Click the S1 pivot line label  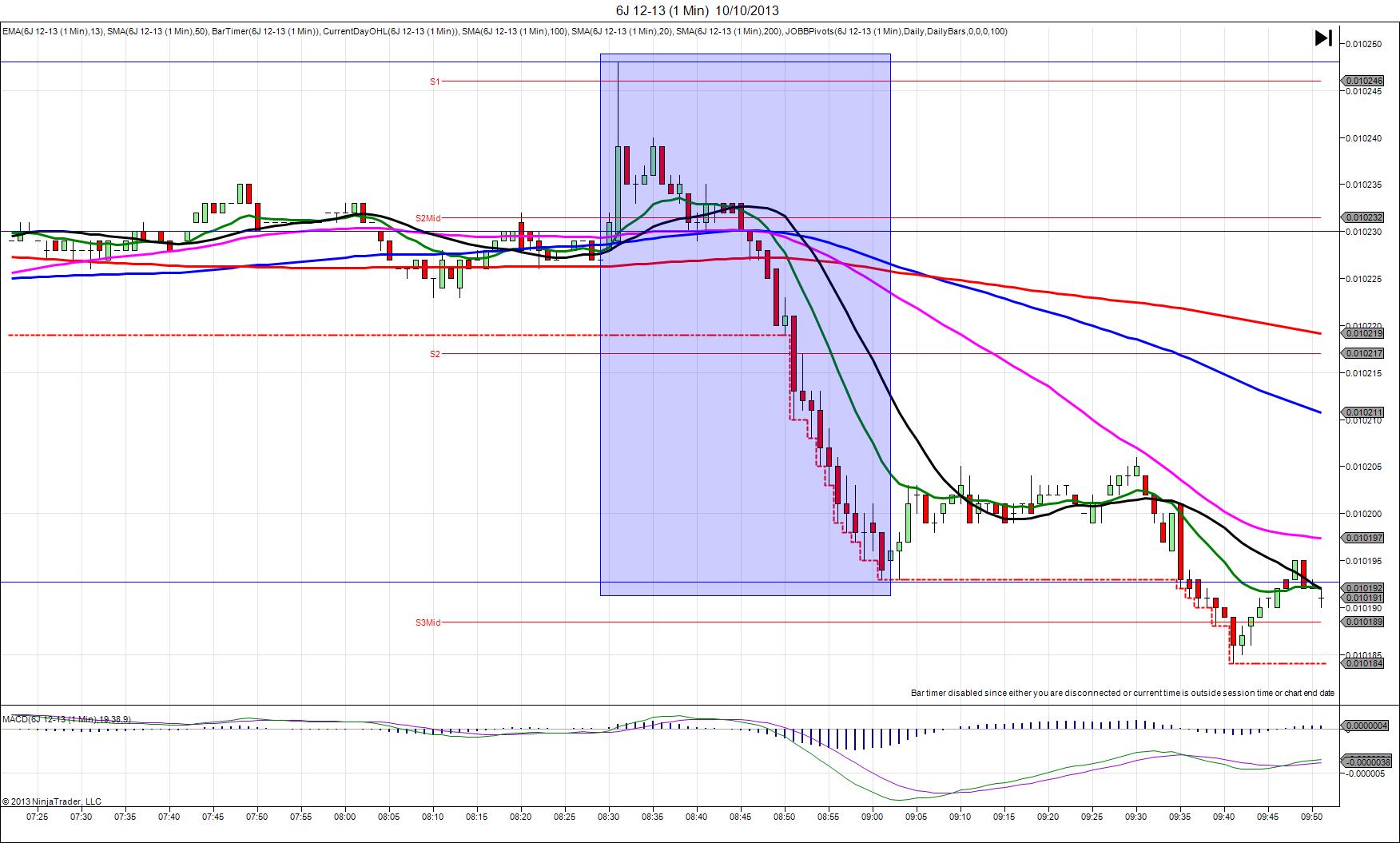pos(435,82)
